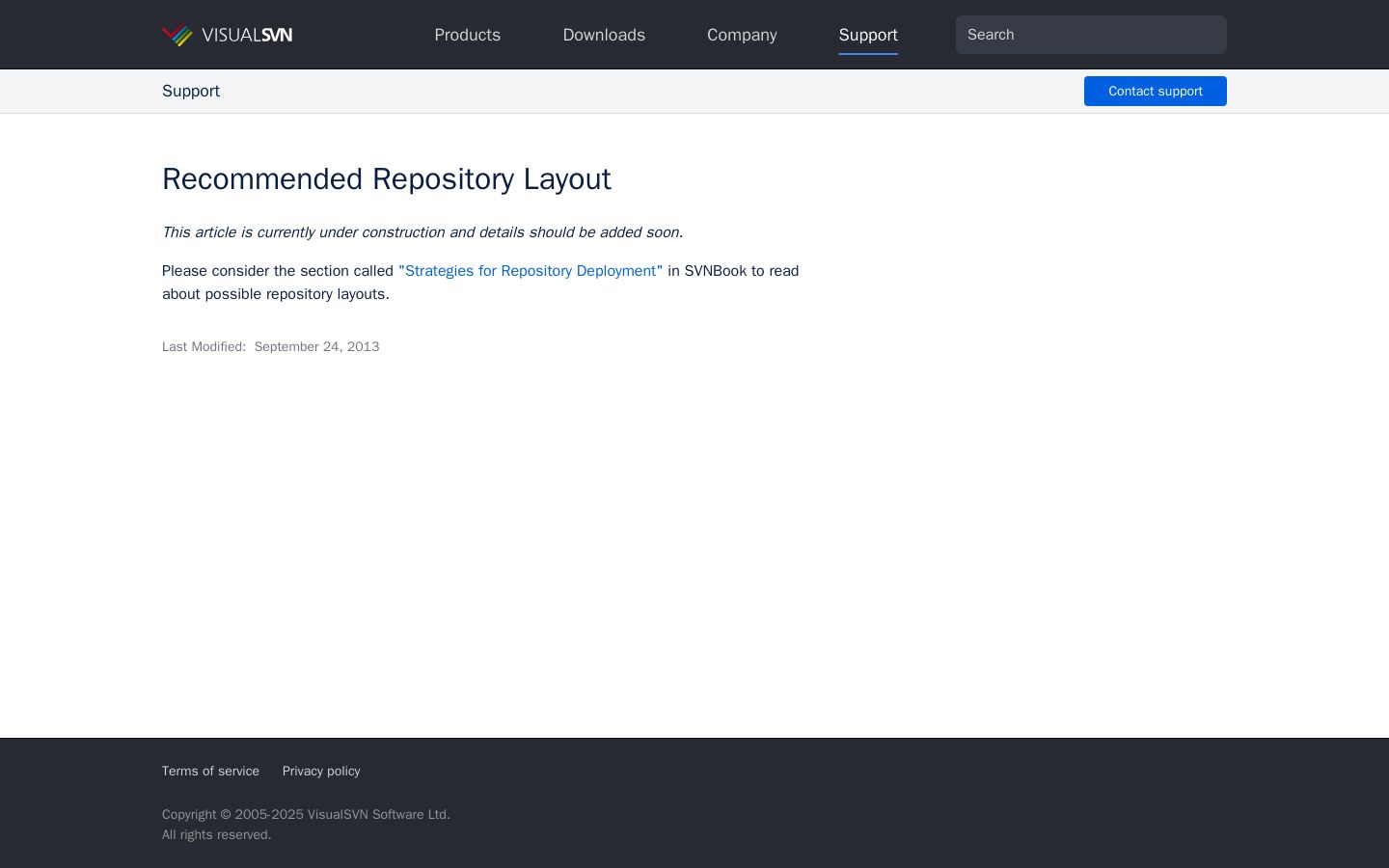
Task: Select the Support nav item
Action: click(868, 35)
